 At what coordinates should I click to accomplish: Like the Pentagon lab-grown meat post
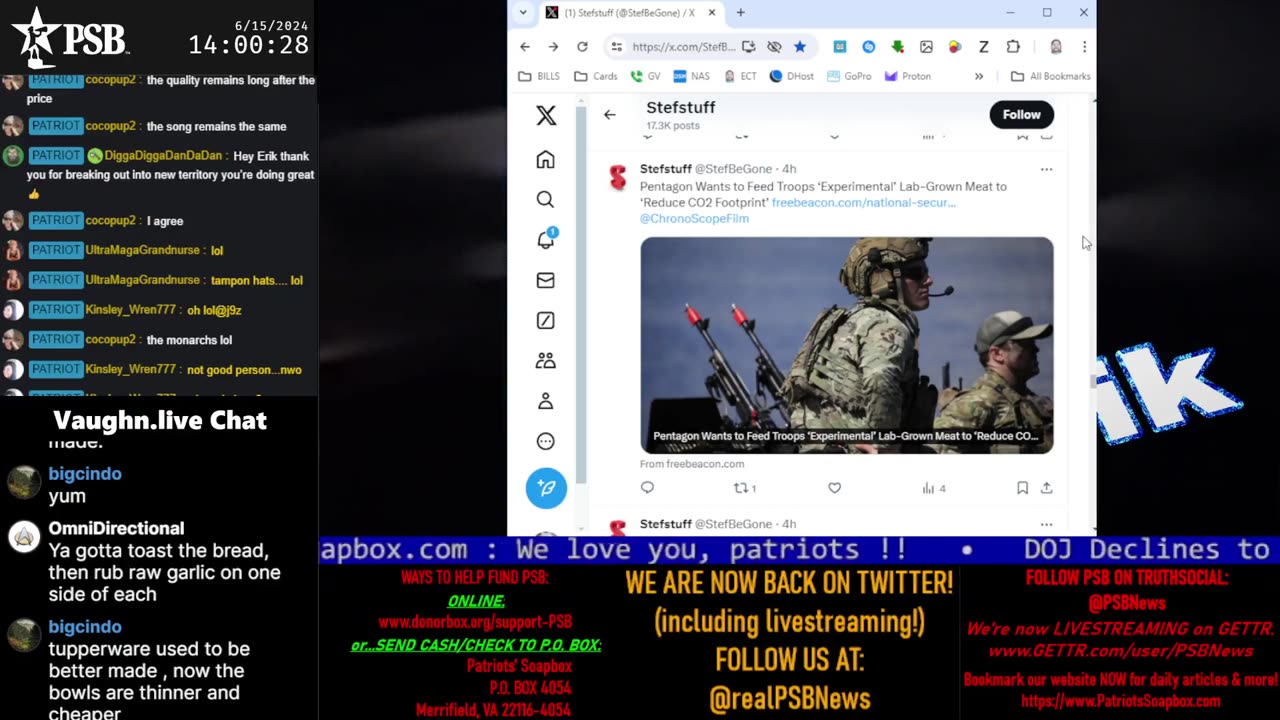pos(834,488)
